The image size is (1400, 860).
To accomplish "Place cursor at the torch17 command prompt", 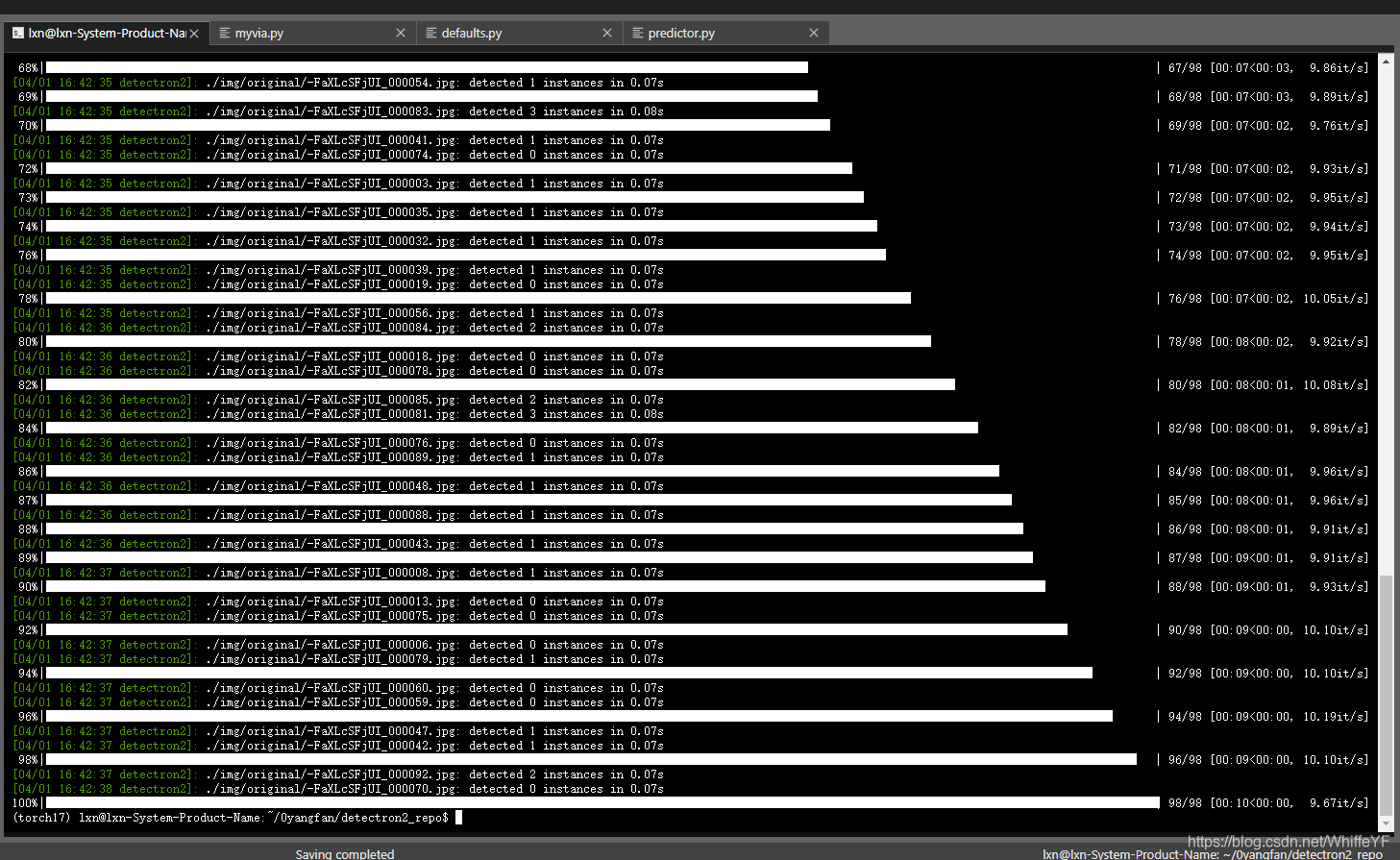I will 459,818.
